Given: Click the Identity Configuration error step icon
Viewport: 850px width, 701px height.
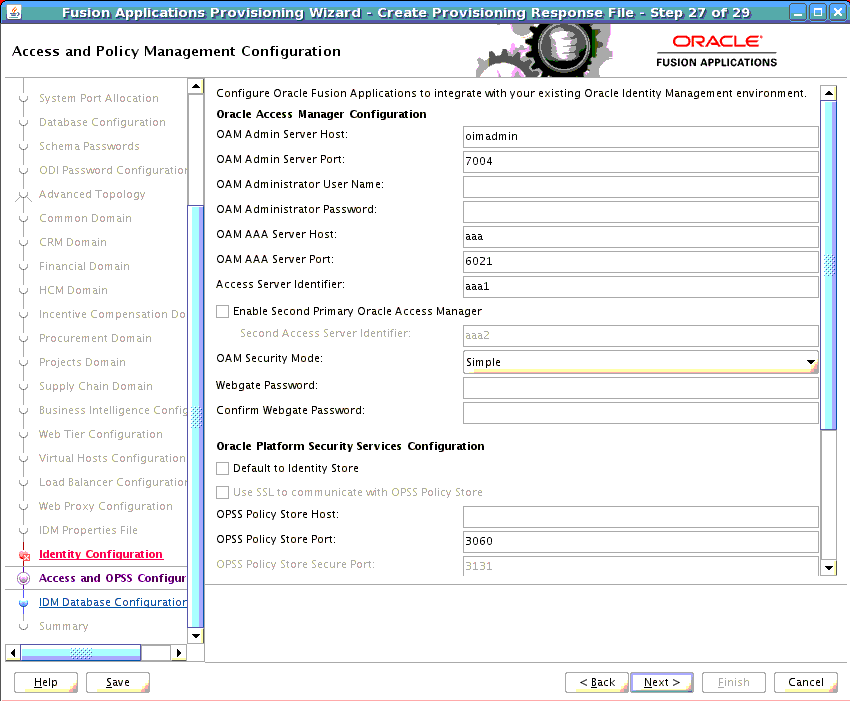Looking at the screenshot, I should click(x=24, y=555).
